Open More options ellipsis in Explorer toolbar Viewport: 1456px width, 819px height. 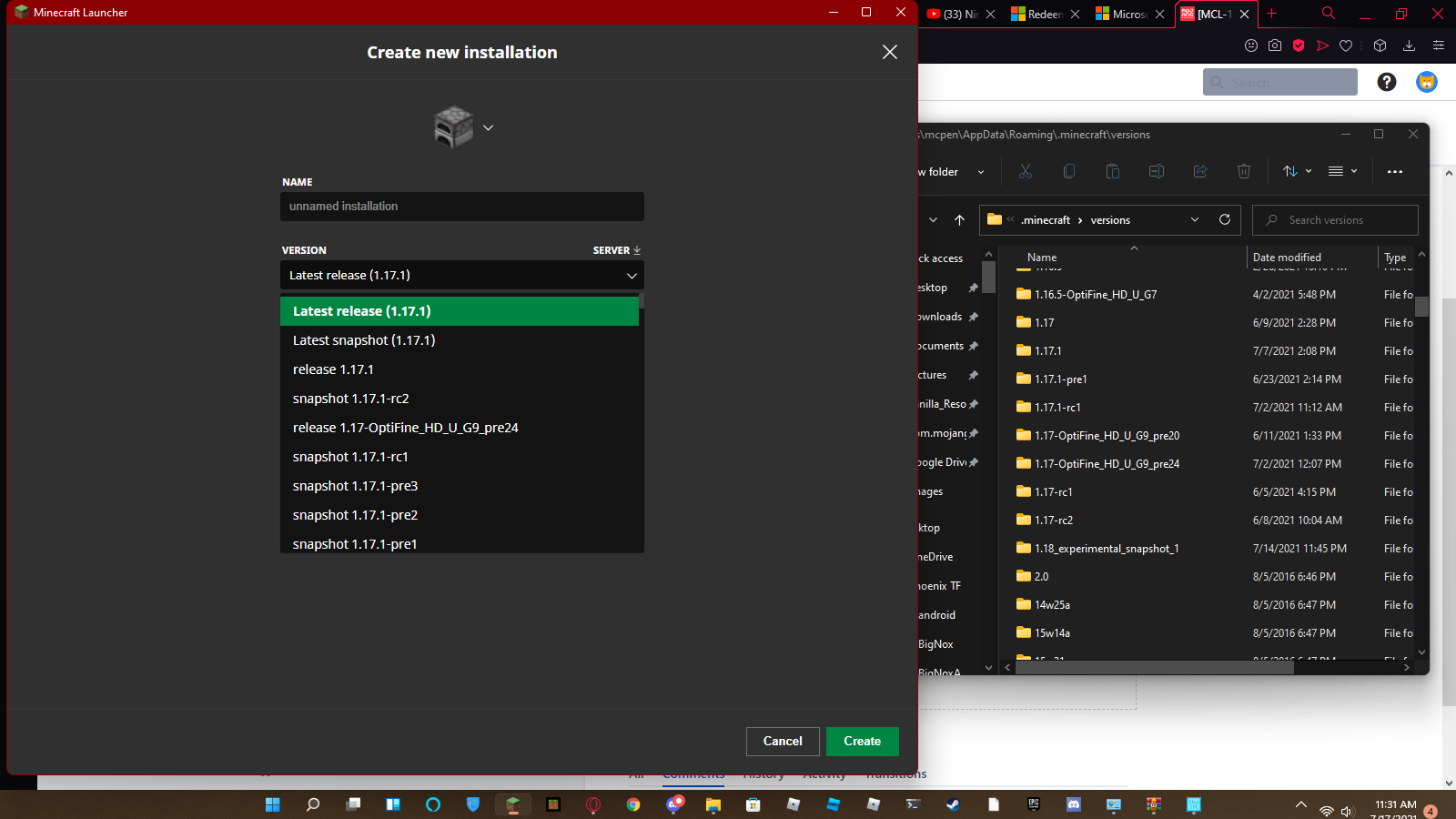(1394, 171)
